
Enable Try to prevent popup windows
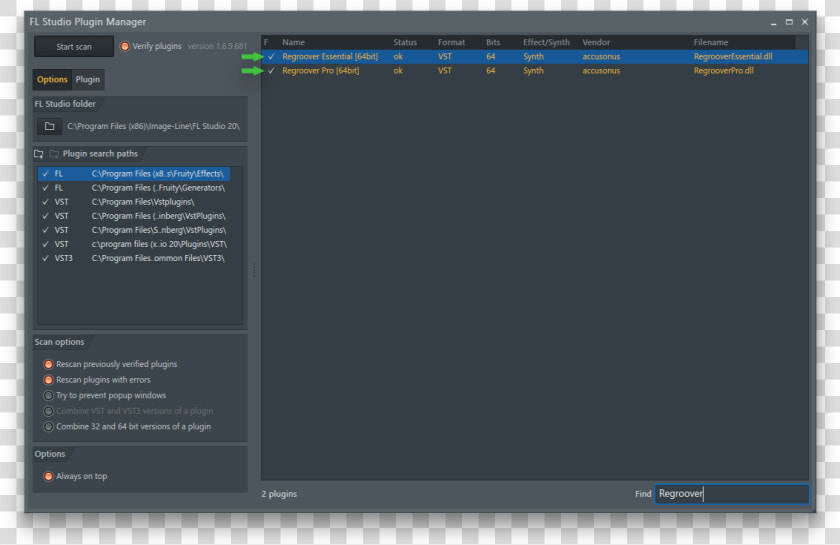pyautogui.click(x=48, y=395)
